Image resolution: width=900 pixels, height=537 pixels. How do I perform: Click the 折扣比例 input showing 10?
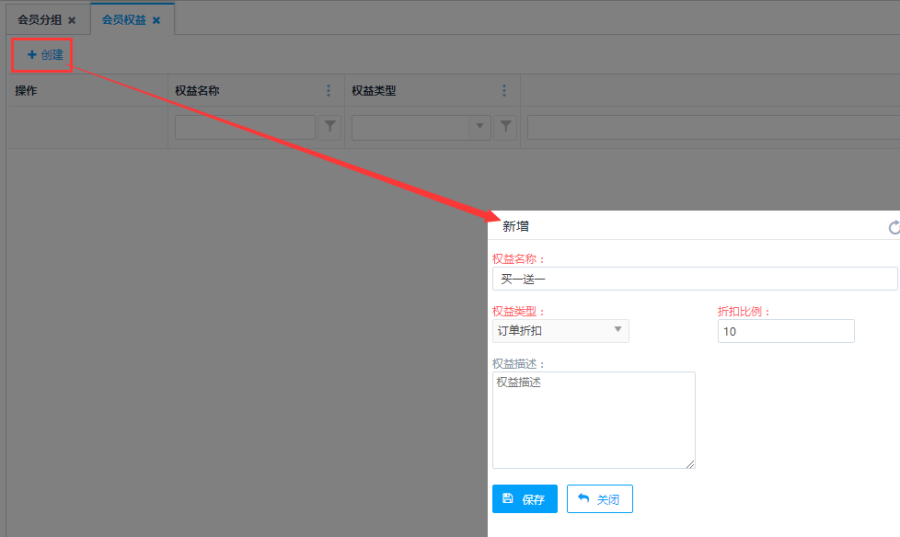point(785,331)
